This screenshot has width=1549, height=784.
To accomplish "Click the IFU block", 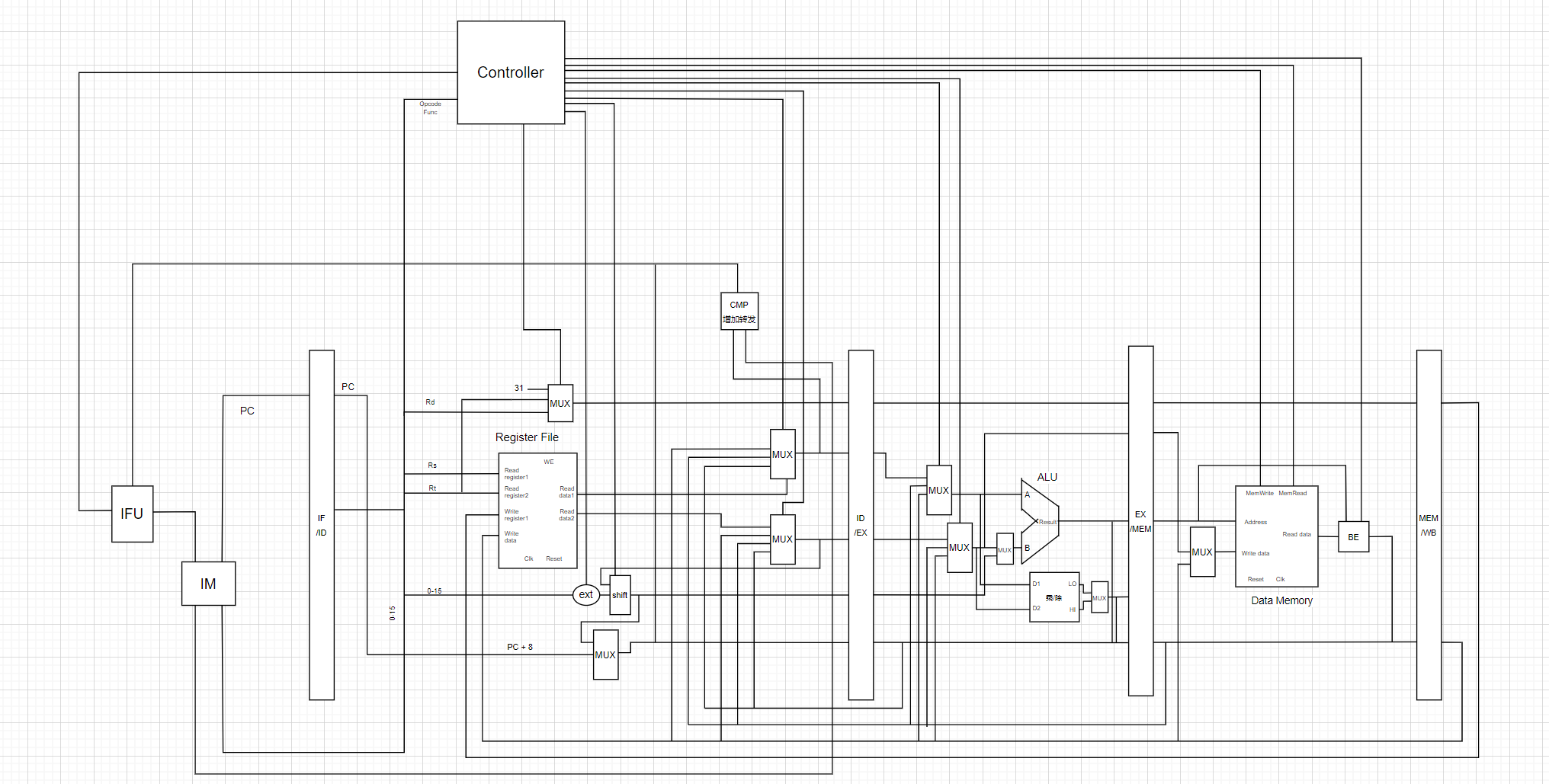I will pyautogui.click(x=132, y=514).
